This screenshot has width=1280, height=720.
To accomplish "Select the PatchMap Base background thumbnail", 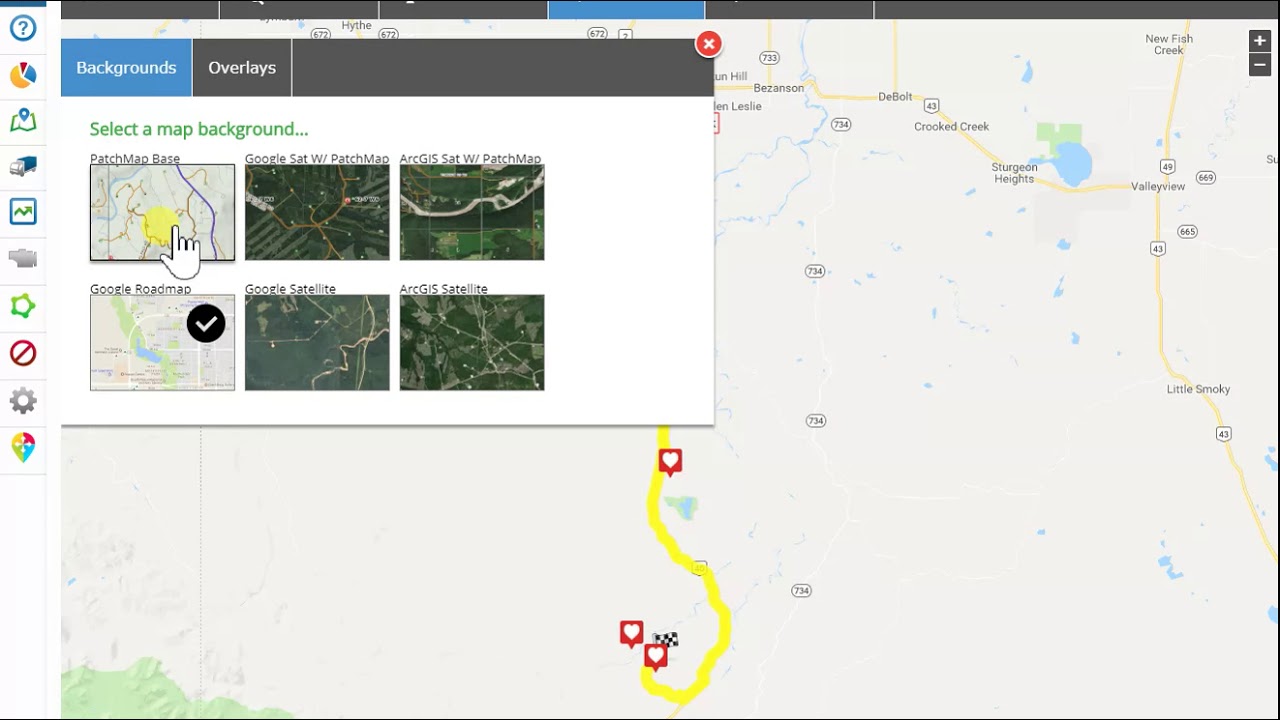I will pos(162,213).
